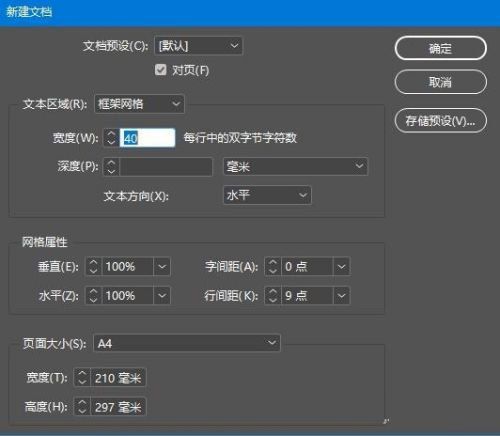Click the 宽度(W) input field
Screen dimensions: 500x436
pyautogui.click(x=147, y=137)
